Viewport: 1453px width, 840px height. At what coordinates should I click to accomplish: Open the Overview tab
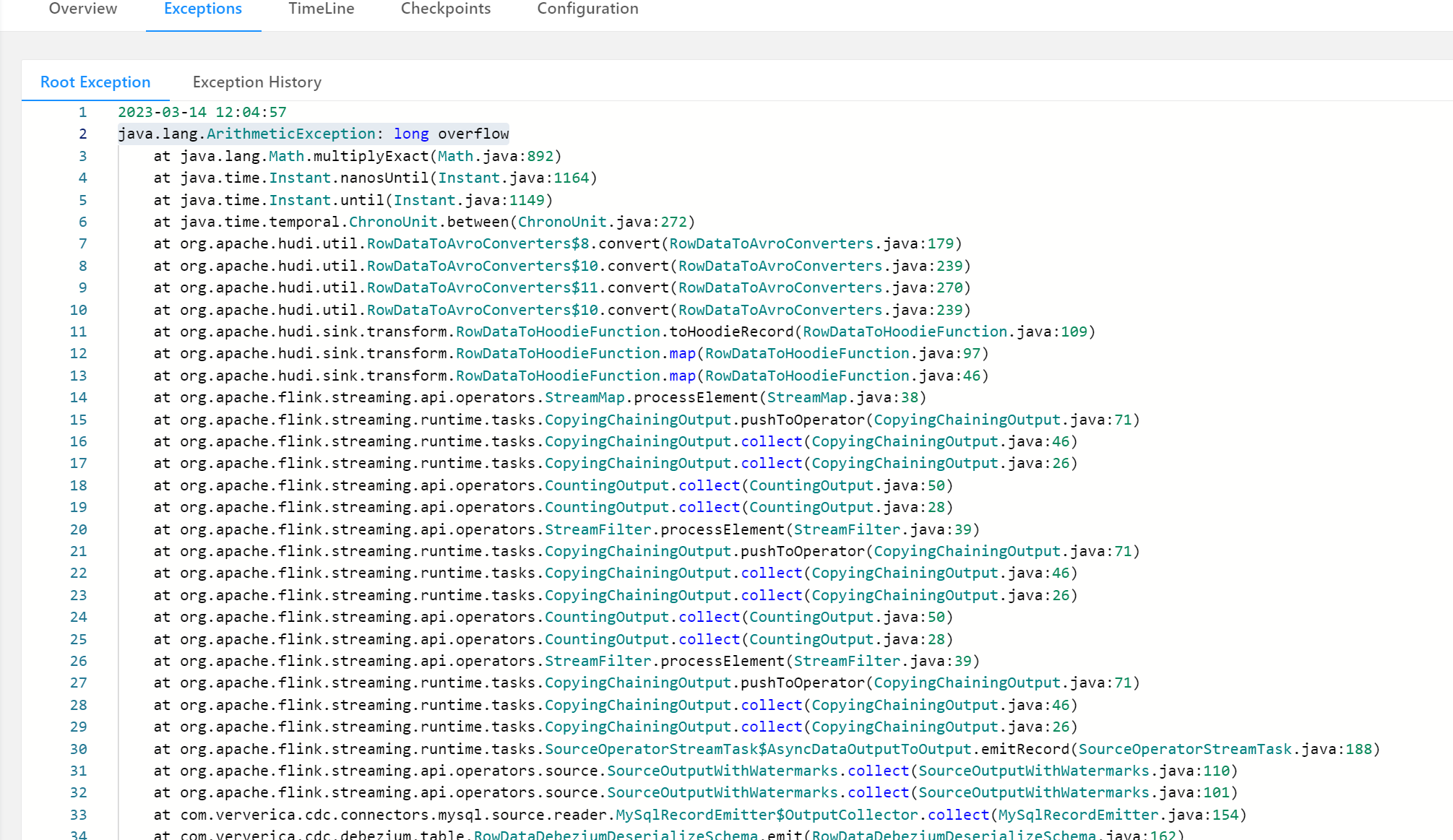click(x=83, y=9)
